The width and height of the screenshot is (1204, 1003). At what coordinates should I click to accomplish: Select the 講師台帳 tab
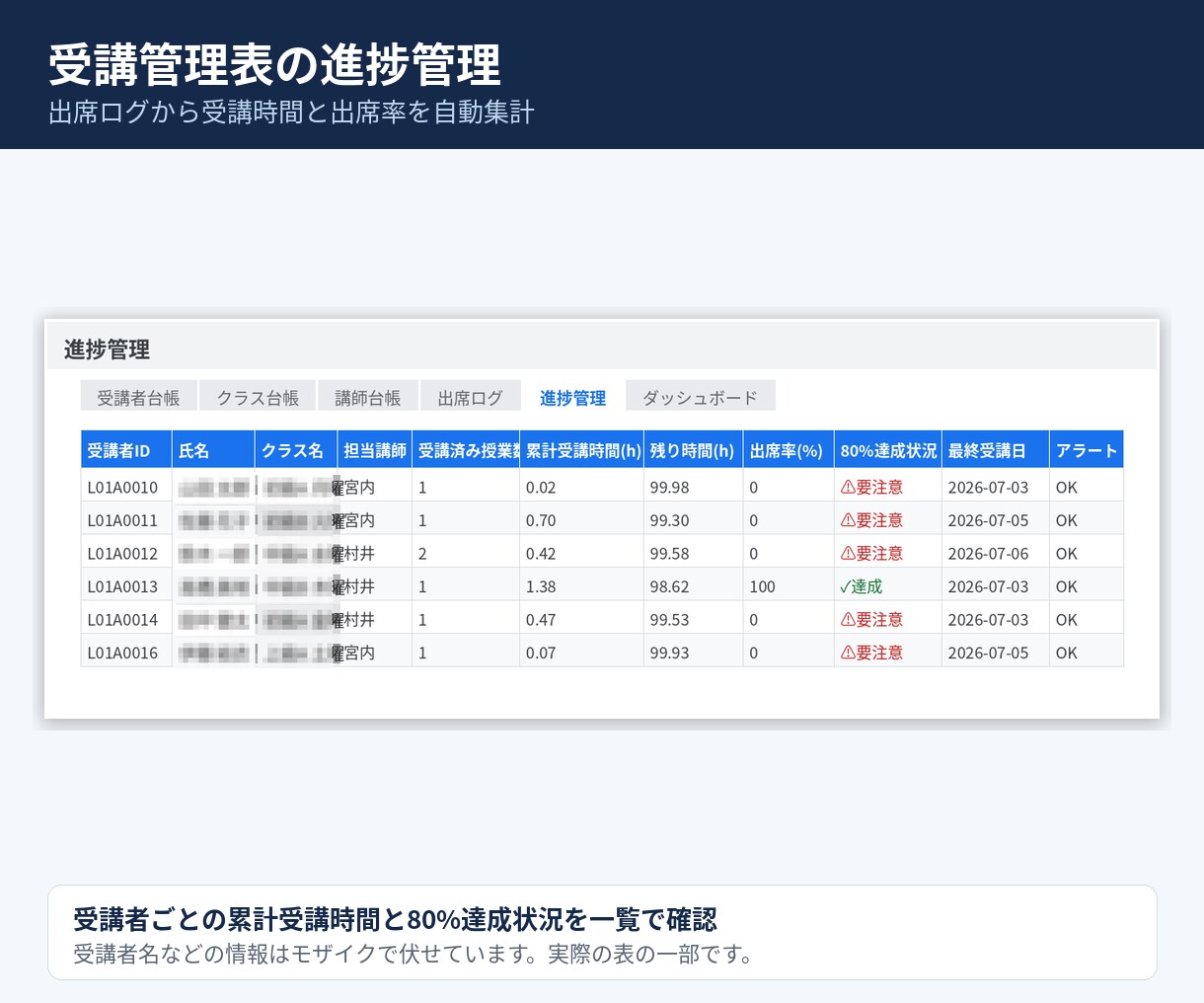pyautogui.click(x=367, y=397)
